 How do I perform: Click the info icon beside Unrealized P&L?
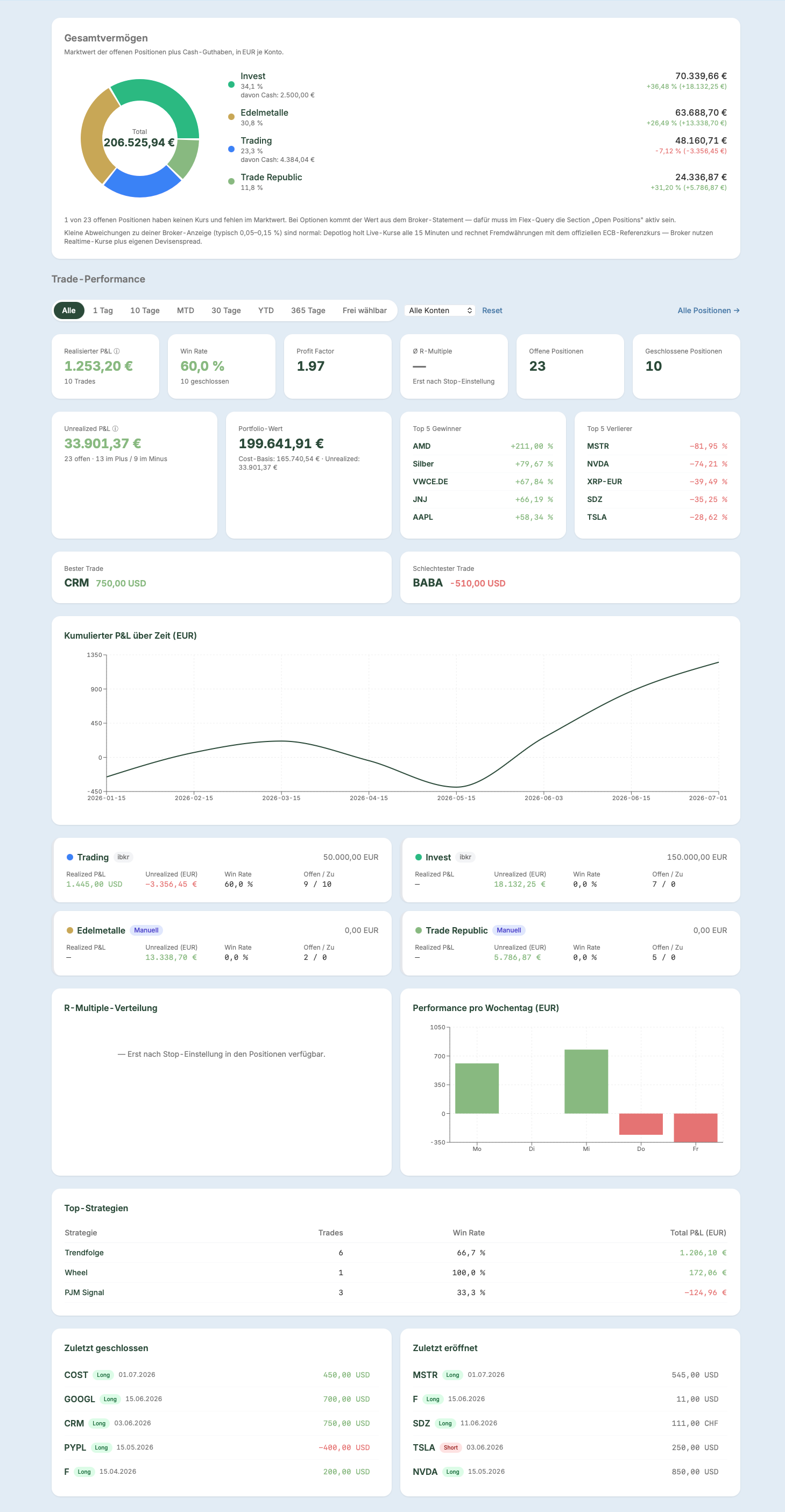pyautogui.click(x=116, y=428)
